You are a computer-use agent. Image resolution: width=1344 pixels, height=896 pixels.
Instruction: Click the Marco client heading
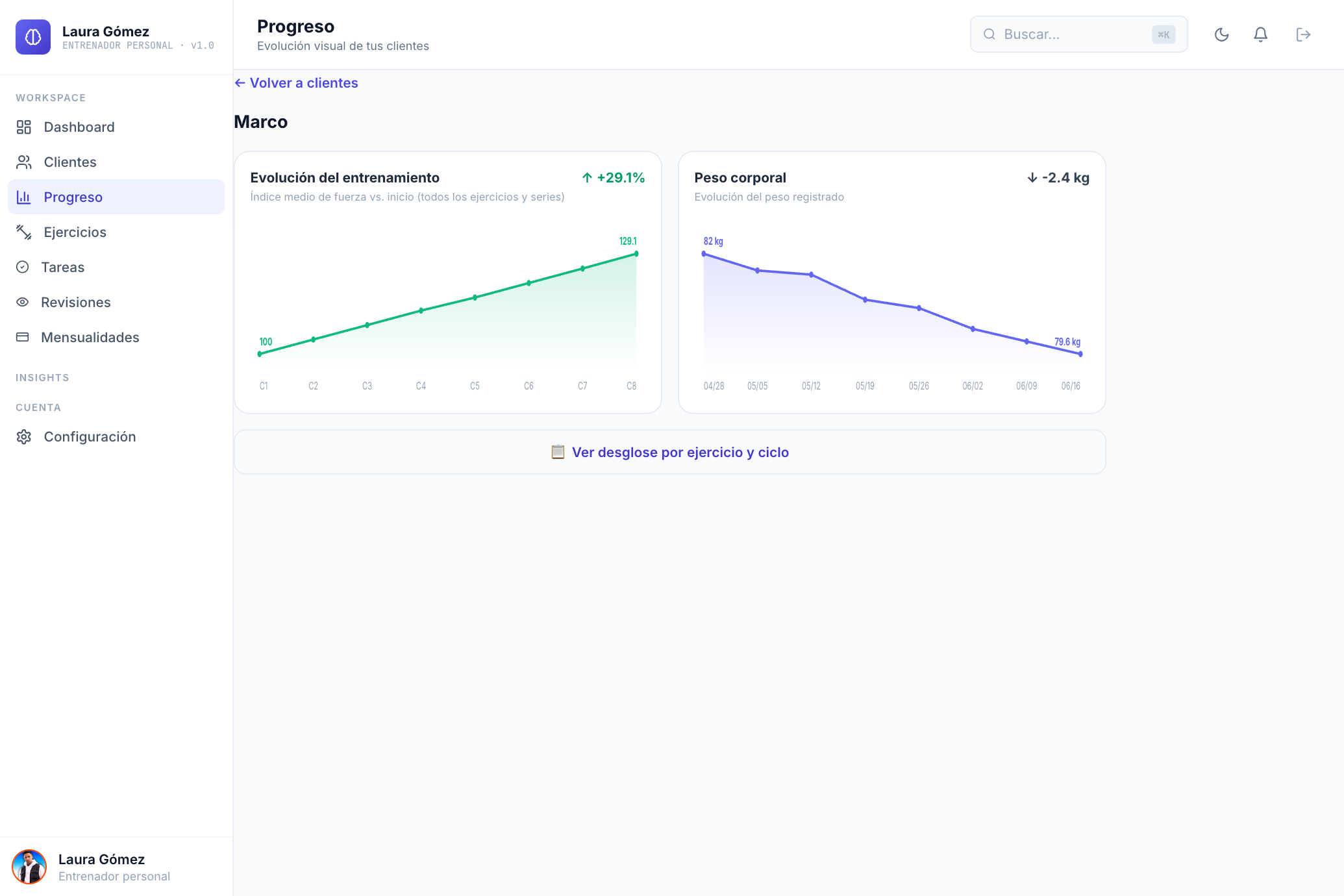tap(260, 122)
